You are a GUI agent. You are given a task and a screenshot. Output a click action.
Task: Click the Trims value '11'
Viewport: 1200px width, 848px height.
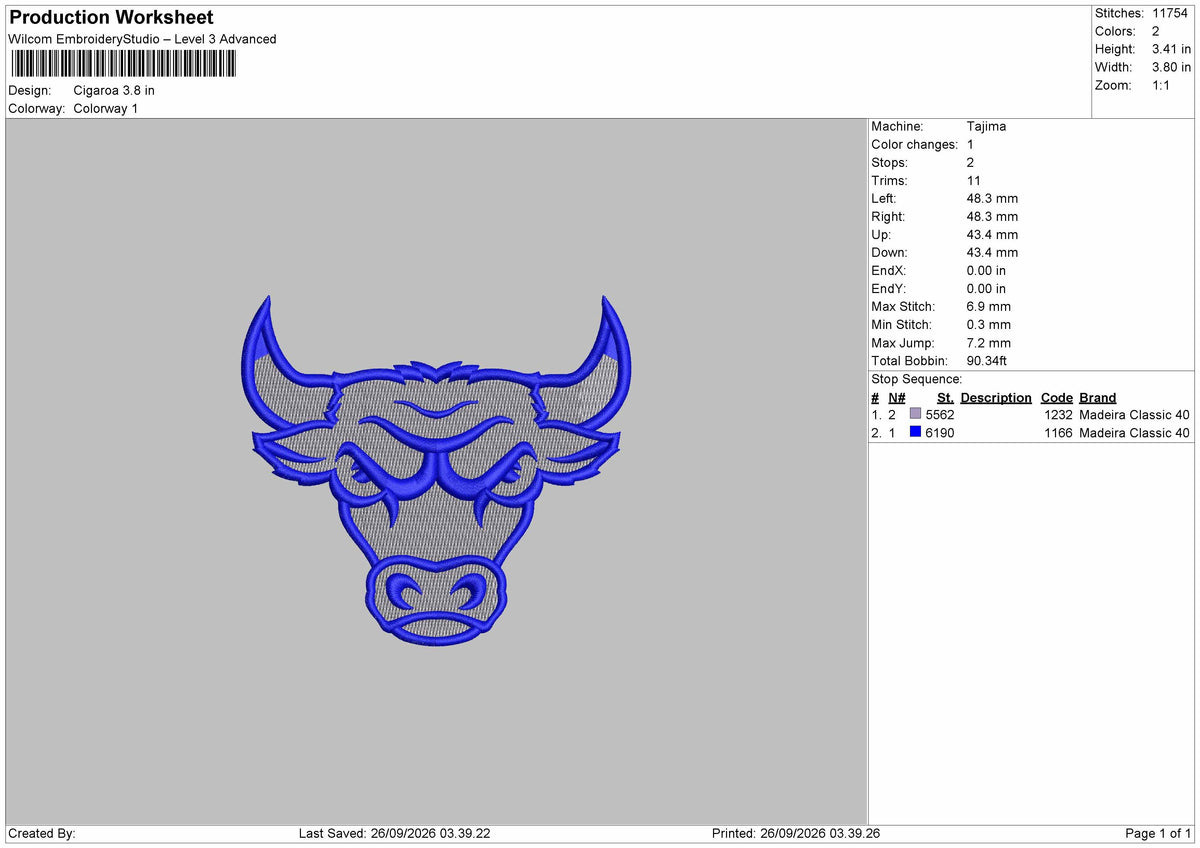pyautogui.click(x=973, y=180)
